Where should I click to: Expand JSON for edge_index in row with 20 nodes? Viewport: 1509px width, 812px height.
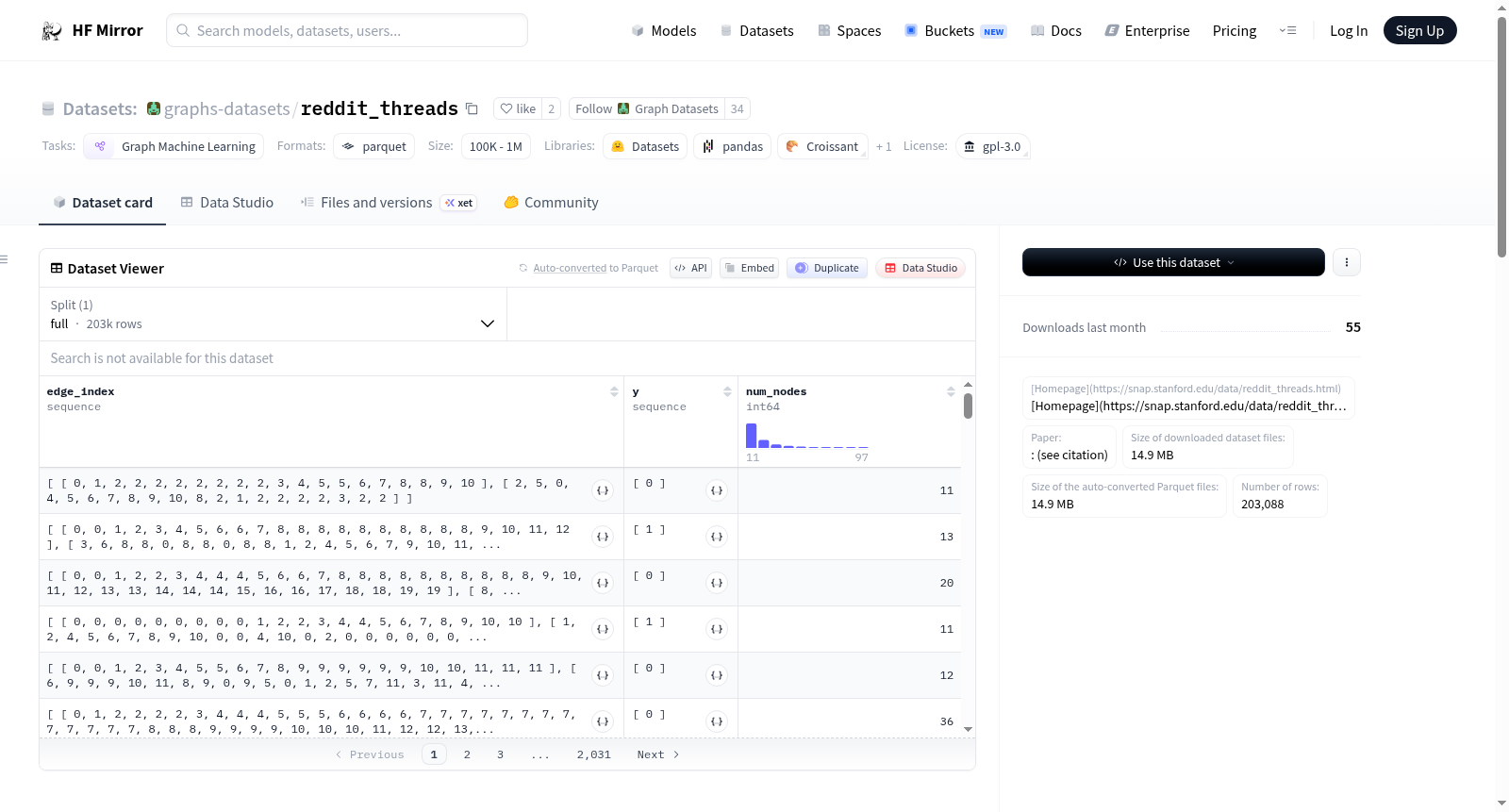(x=604, y=583)
